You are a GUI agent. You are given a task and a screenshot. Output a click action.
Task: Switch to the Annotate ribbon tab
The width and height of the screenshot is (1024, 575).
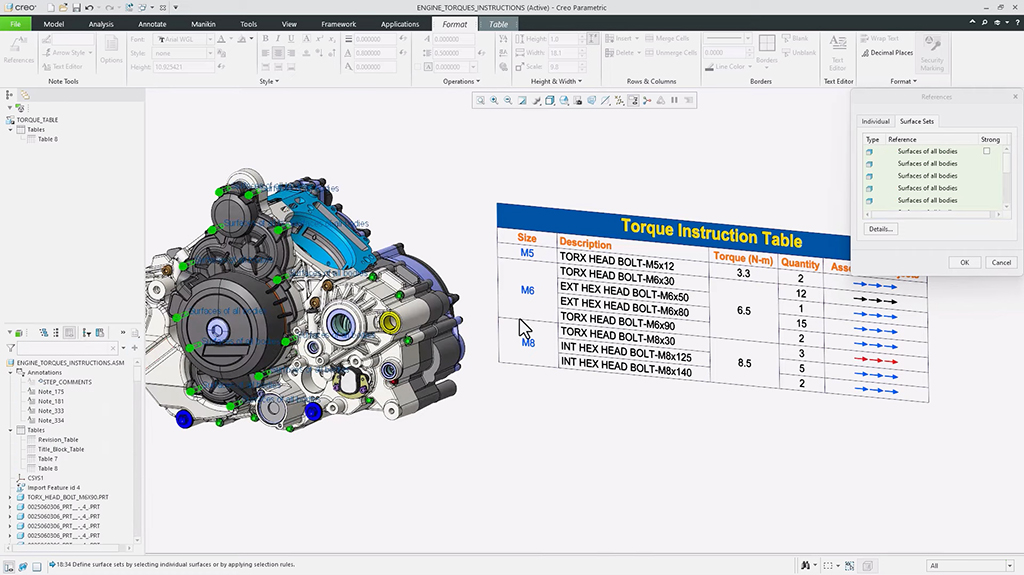[152, 24]
